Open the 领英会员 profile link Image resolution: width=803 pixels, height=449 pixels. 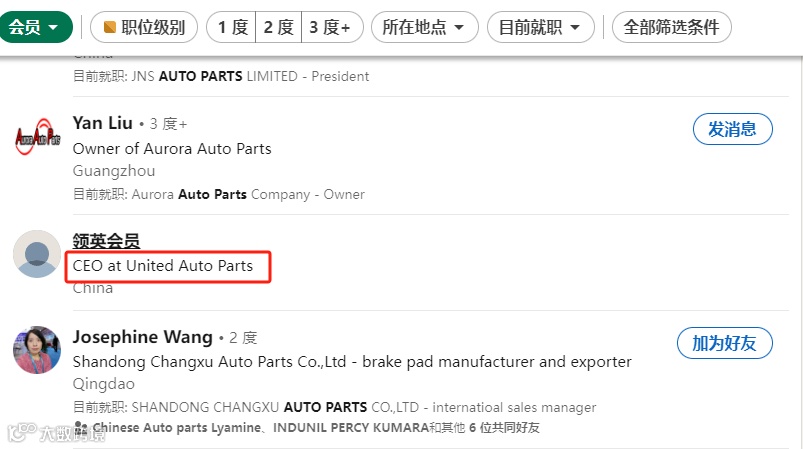click(106, 241)
